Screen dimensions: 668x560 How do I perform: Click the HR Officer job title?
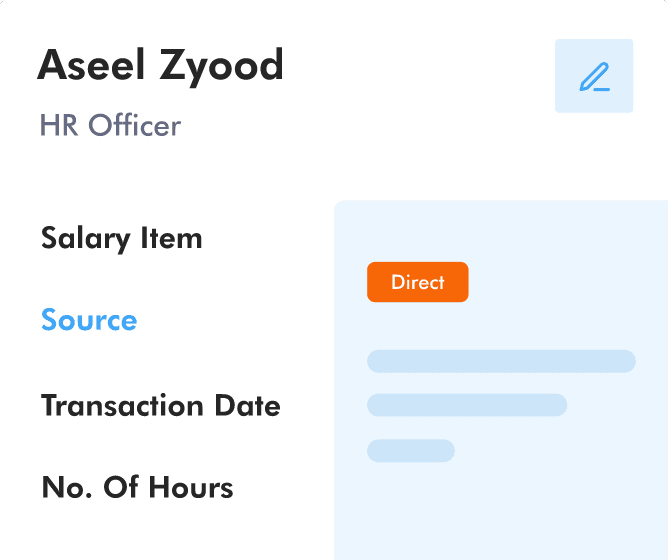(110, 126)
